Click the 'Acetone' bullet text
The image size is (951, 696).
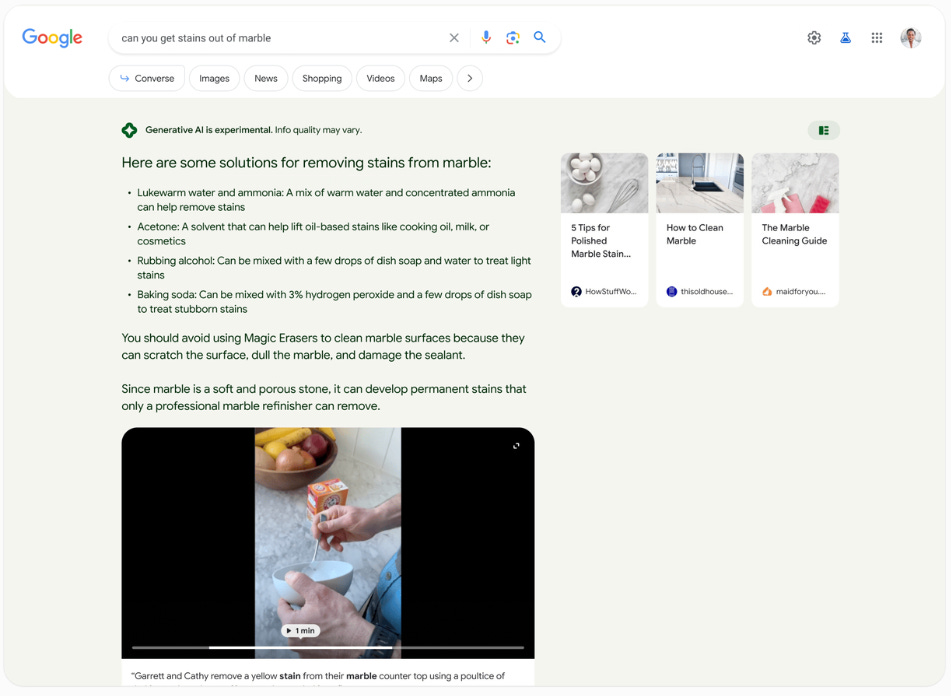coord(313,233)
